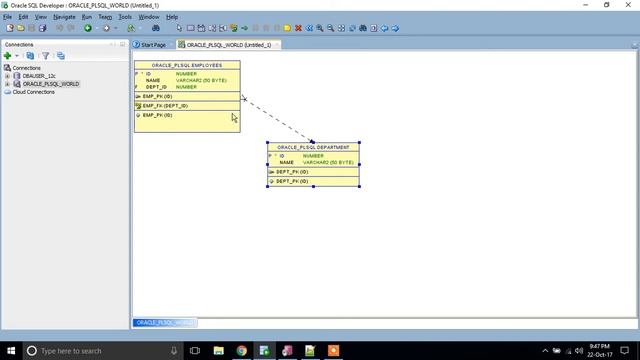Screen dimensions: 640x360
Task: Open the Window menu
Action: [x=149, y=17]
